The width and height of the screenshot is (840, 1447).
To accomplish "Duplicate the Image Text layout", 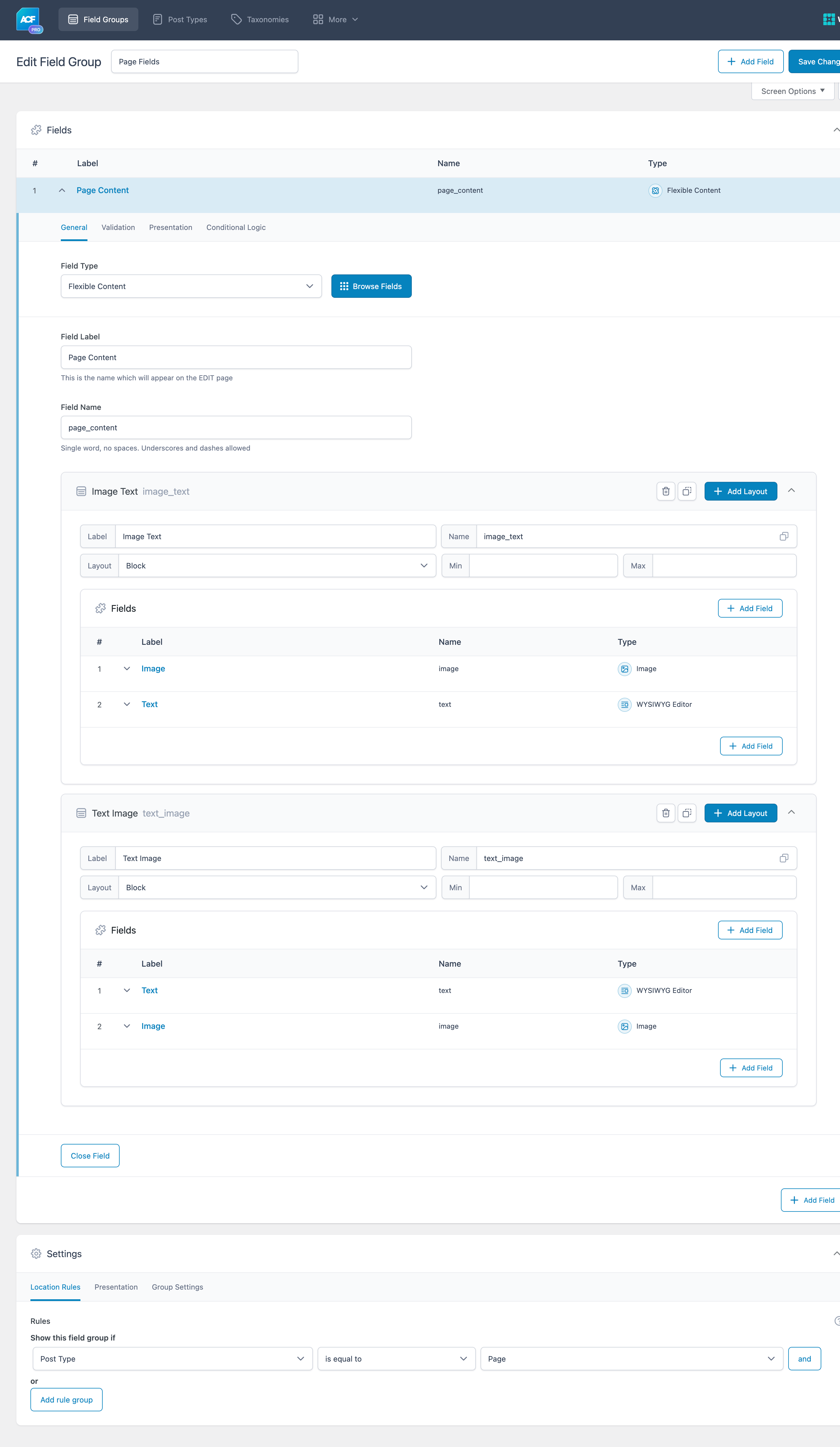I will coord(687,491).
